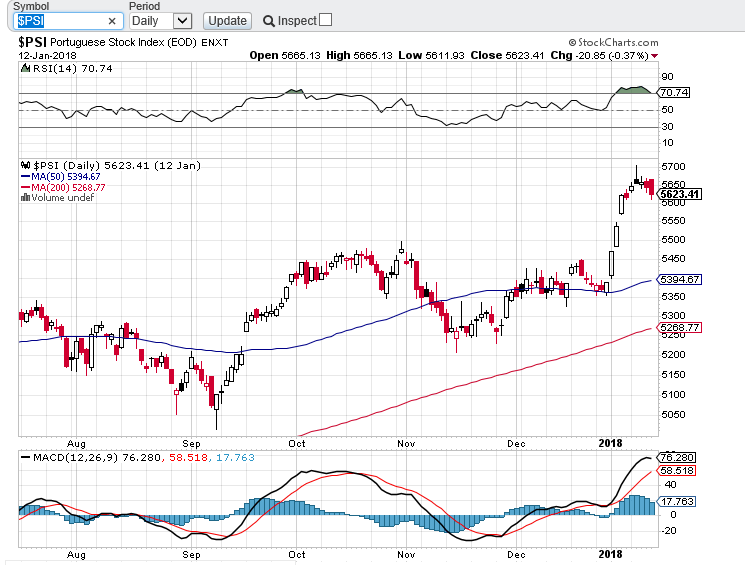
Task: Click the 5623.41 current price label
Action: pos(680,194)
